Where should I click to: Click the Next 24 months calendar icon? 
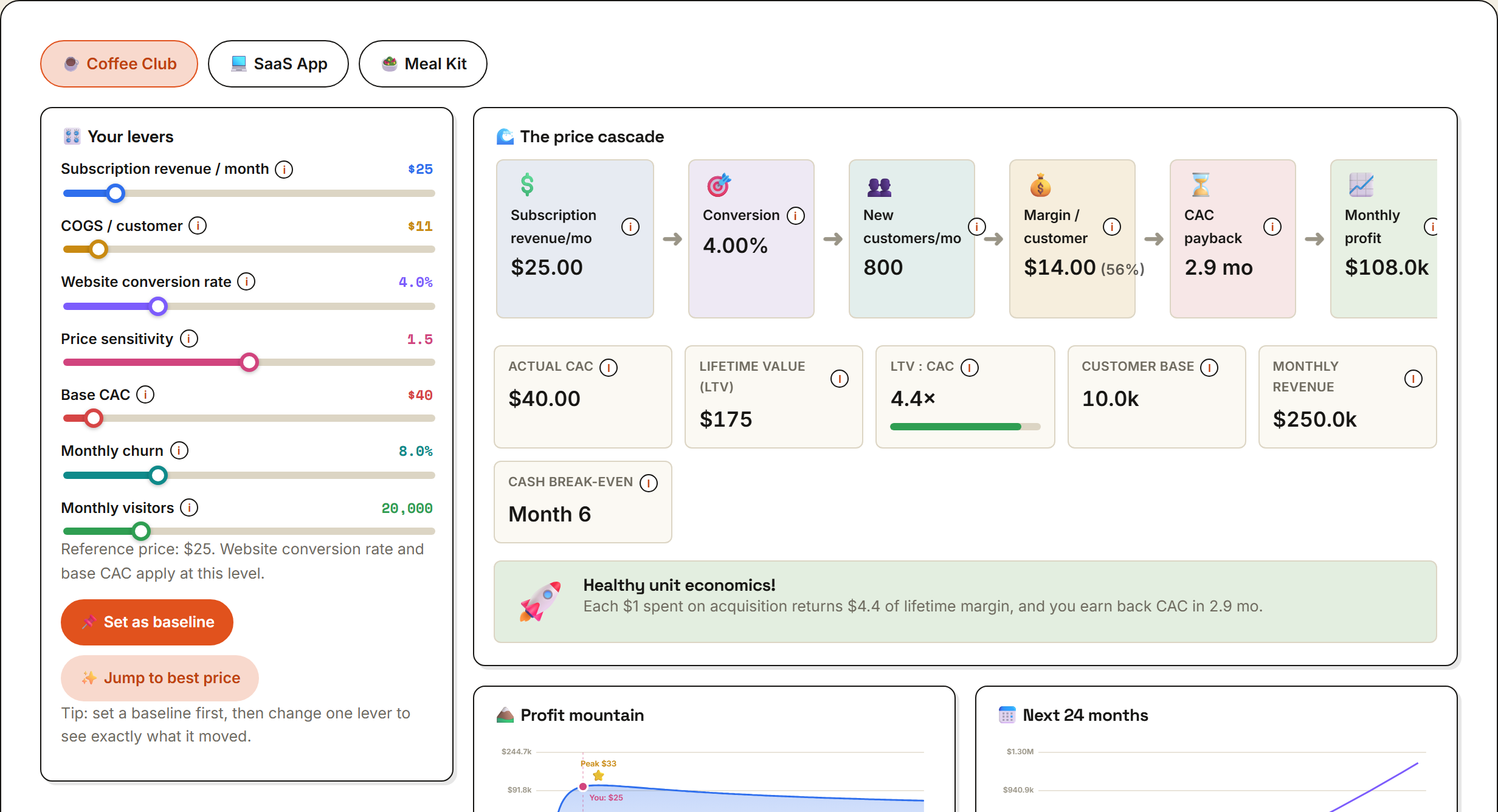point(1007,715)
